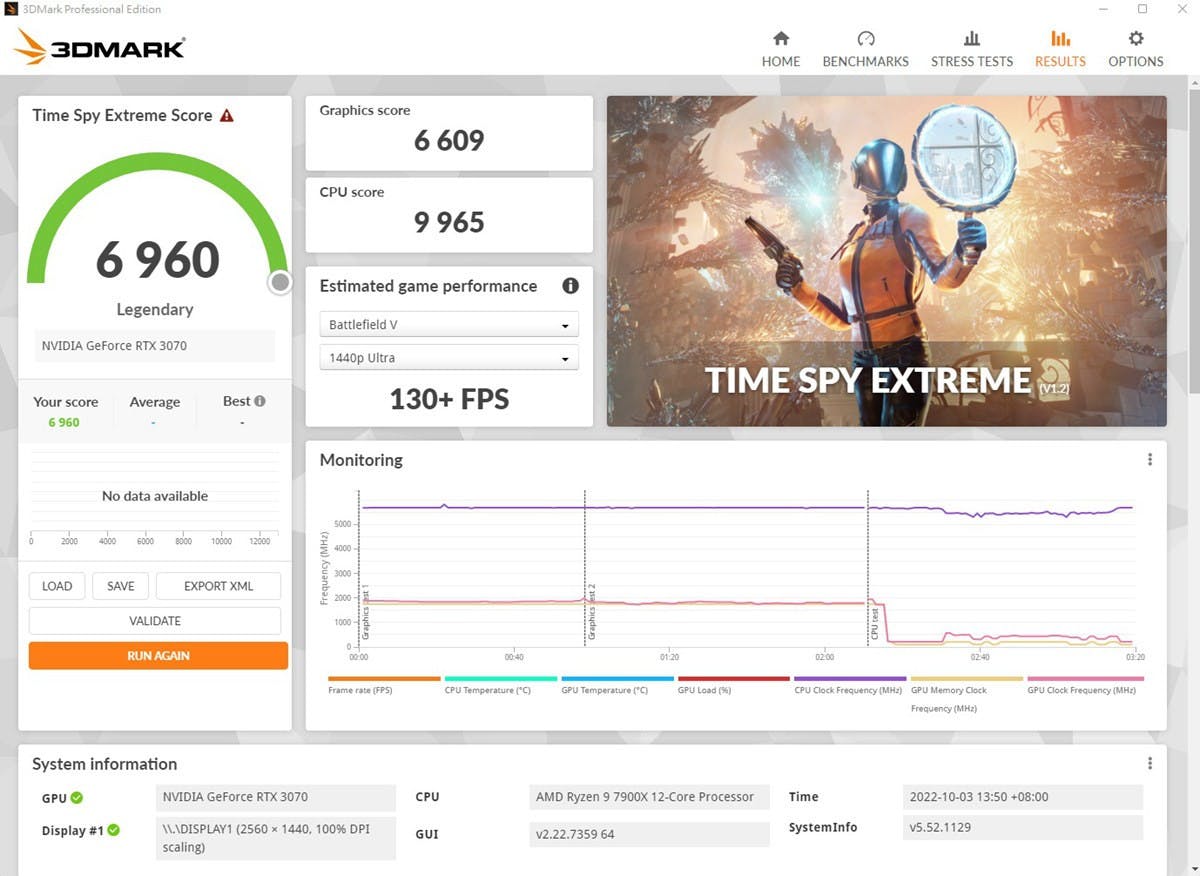The image size is (1200, 876).
Task: Open System information three-dot menu
Action: pos(1149,763)
